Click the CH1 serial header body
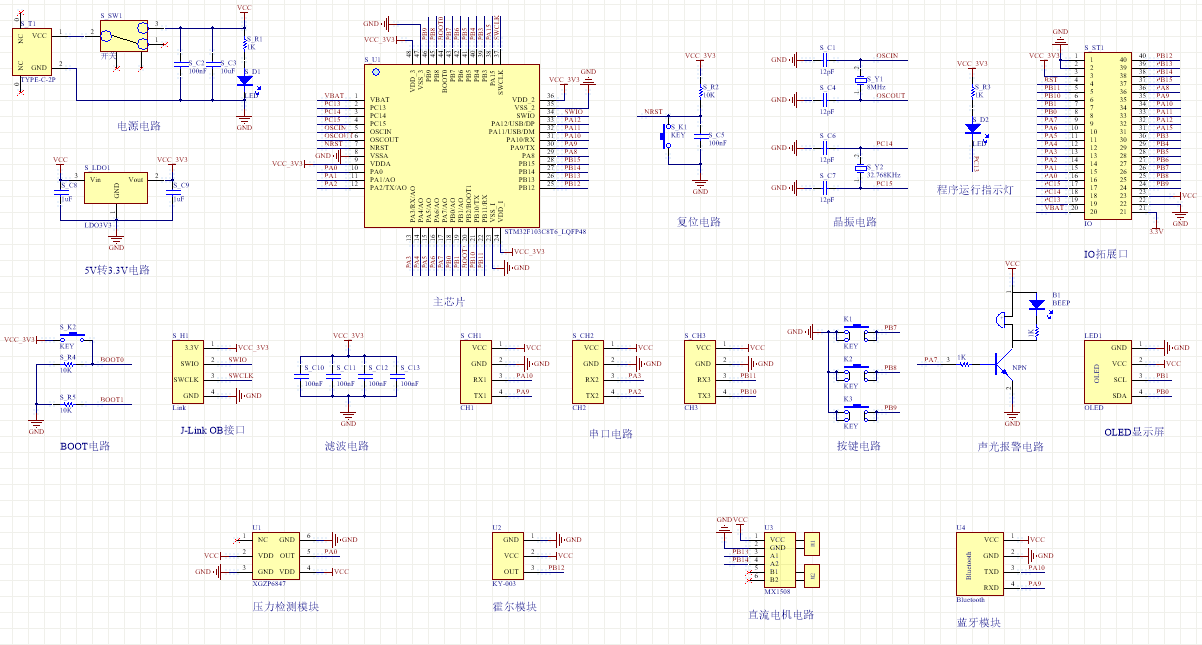Screen dimensions: 1202x645 pos(478,371)
